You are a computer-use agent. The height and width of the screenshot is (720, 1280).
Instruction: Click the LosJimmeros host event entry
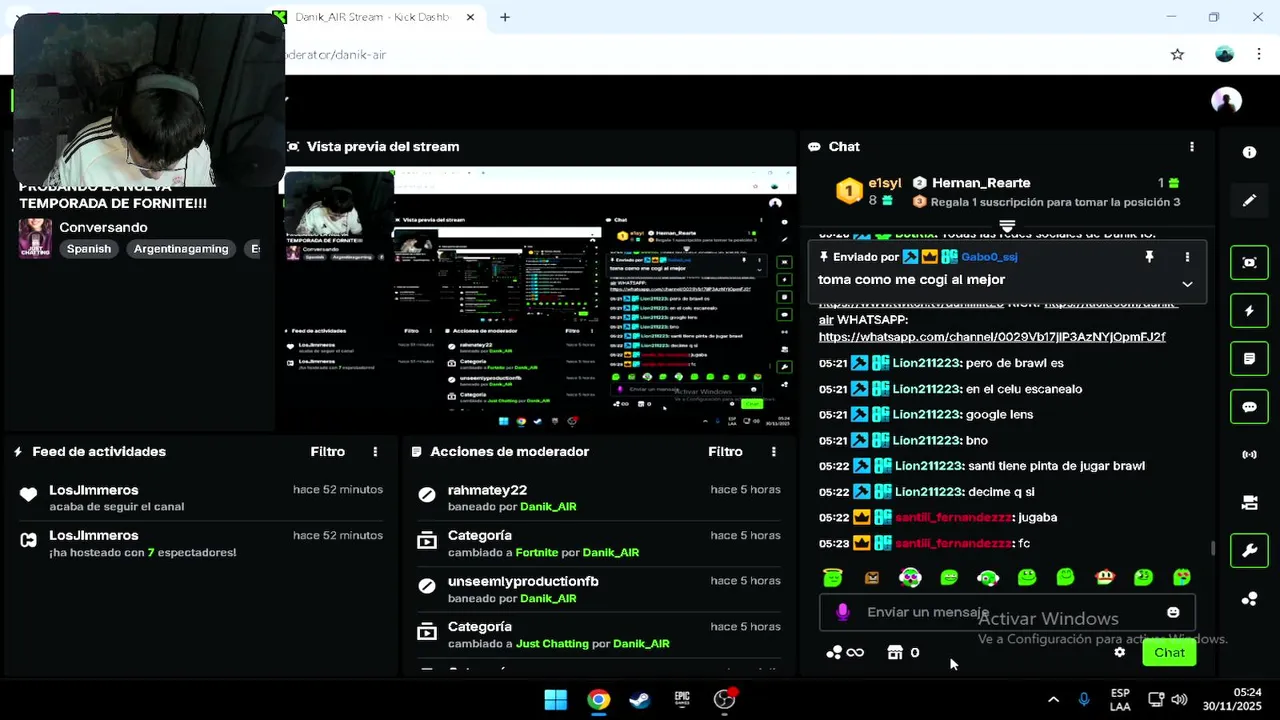click(200, 543)
